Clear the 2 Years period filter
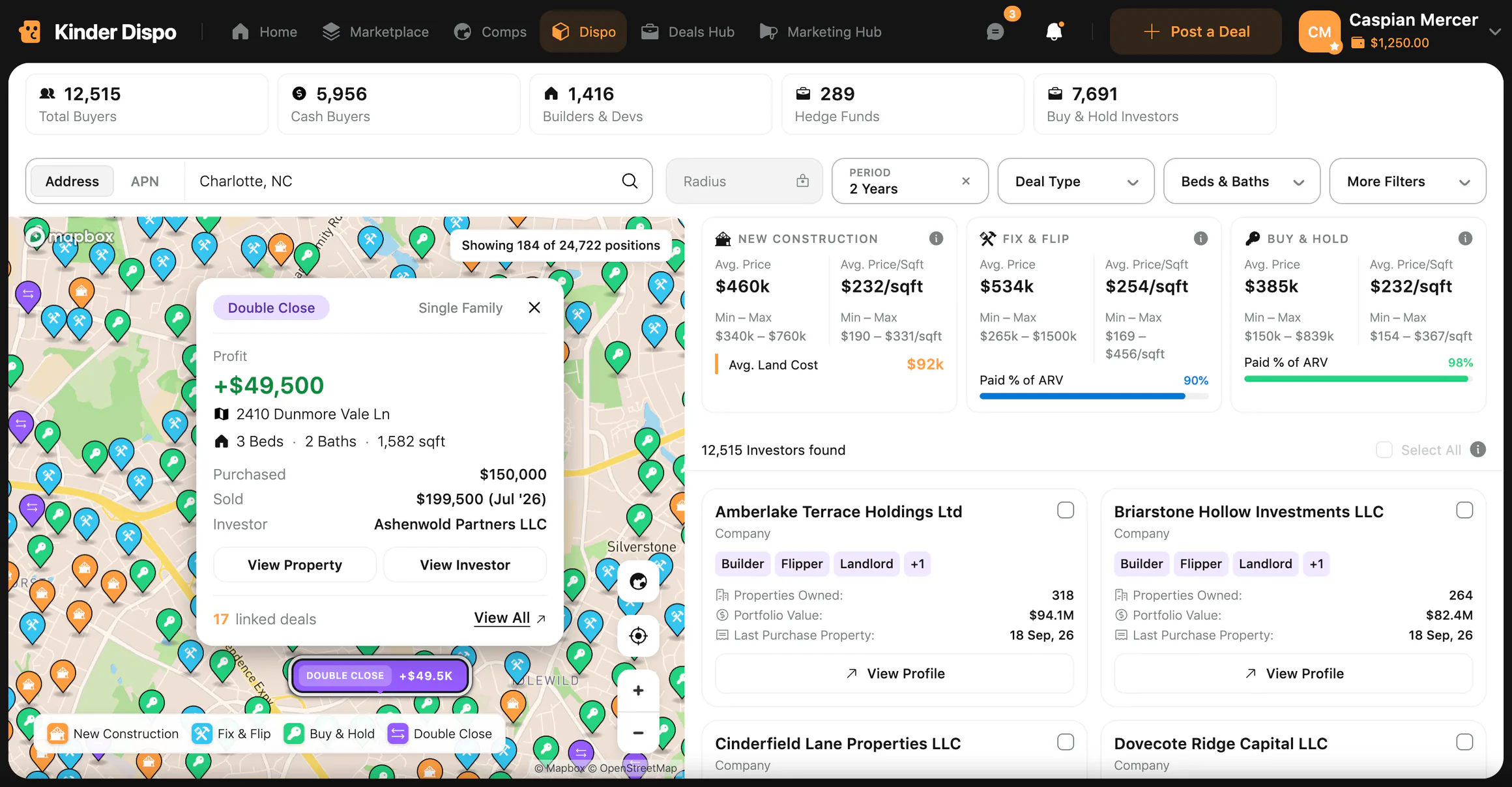Image resolution: width=1512 pixels, height=787 pixels. 966,181
